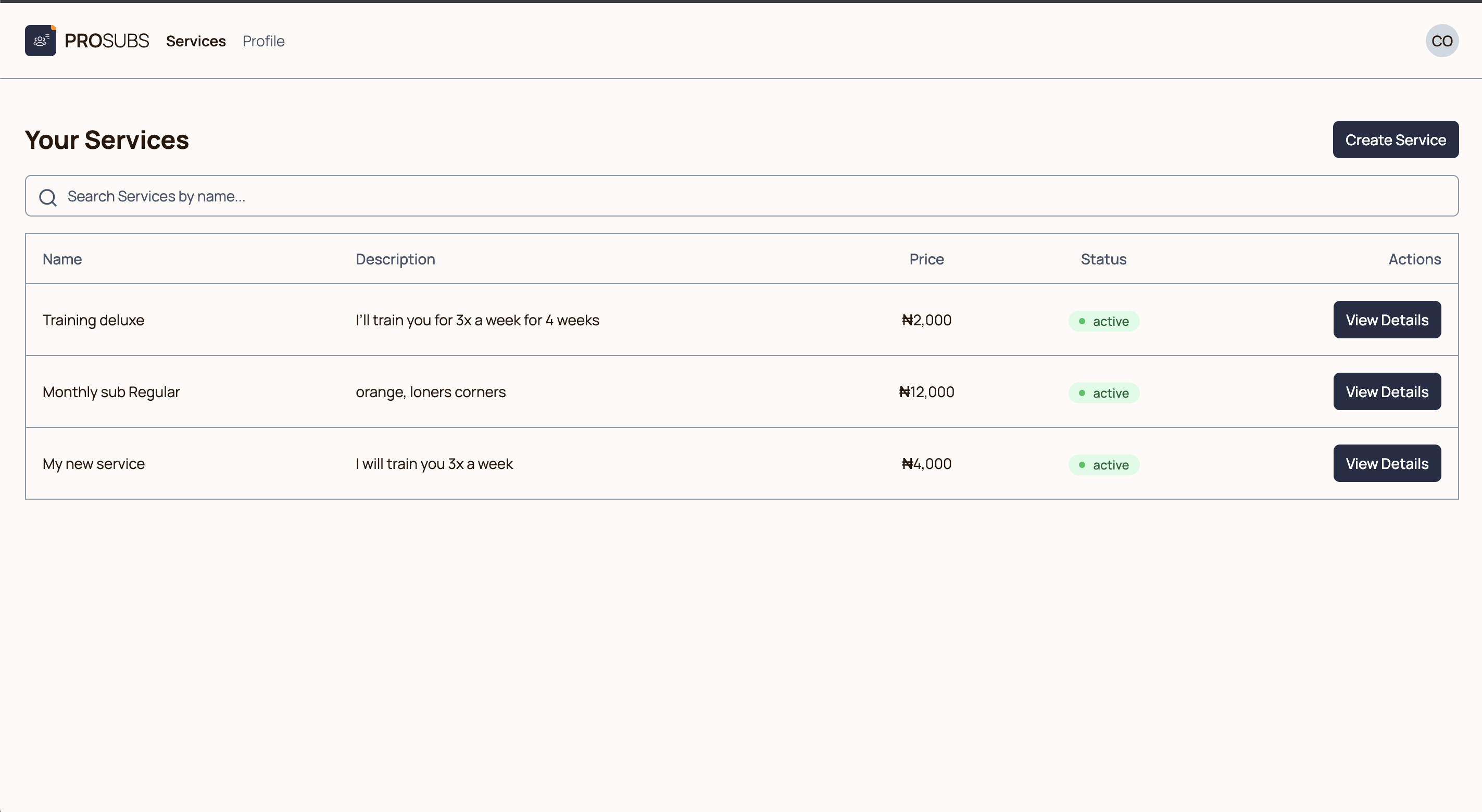Click the Create Service button
Viewport: 1482px width, 812px height.
[1396, 139]
